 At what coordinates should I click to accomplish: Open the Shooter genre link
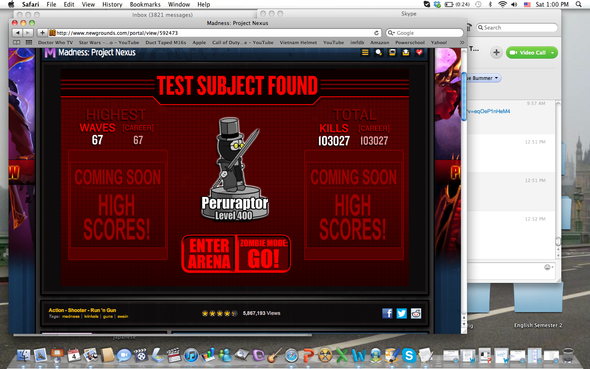pos(77,310)
